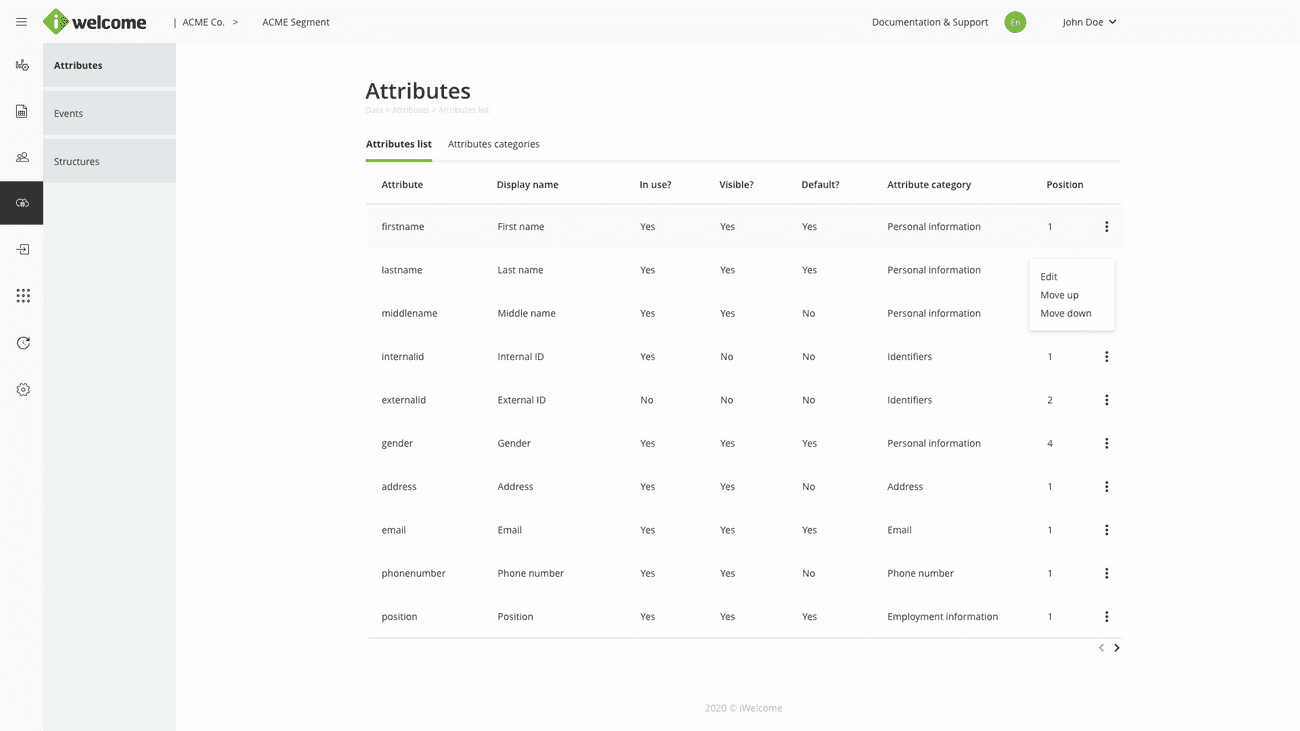This screenshot has width=1300, height=731.
Task: Open the settings gear in sidebar
Action: pos(22,390)
